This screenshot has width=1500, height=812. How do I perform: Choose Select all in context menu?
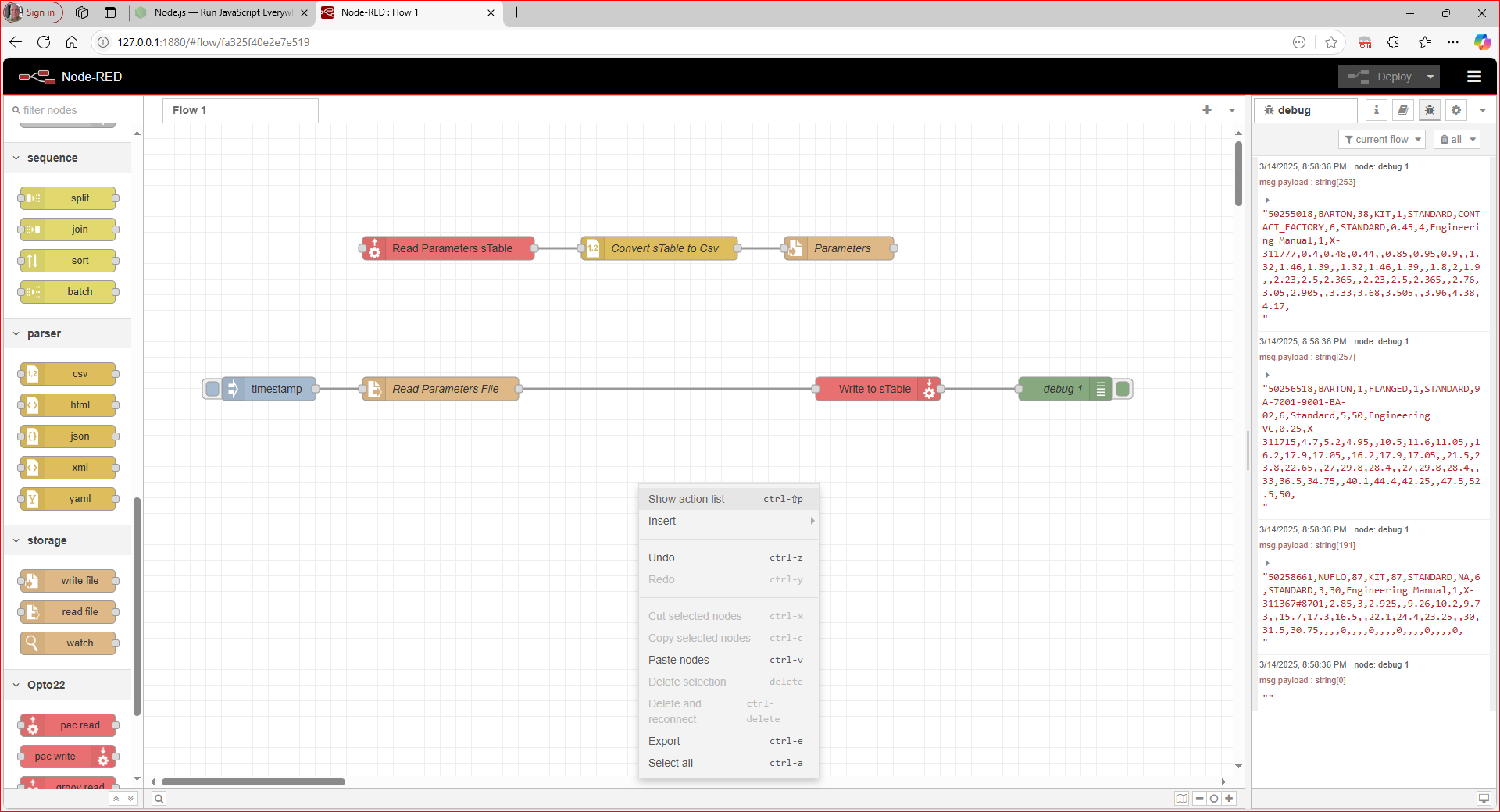coord(728,763)
